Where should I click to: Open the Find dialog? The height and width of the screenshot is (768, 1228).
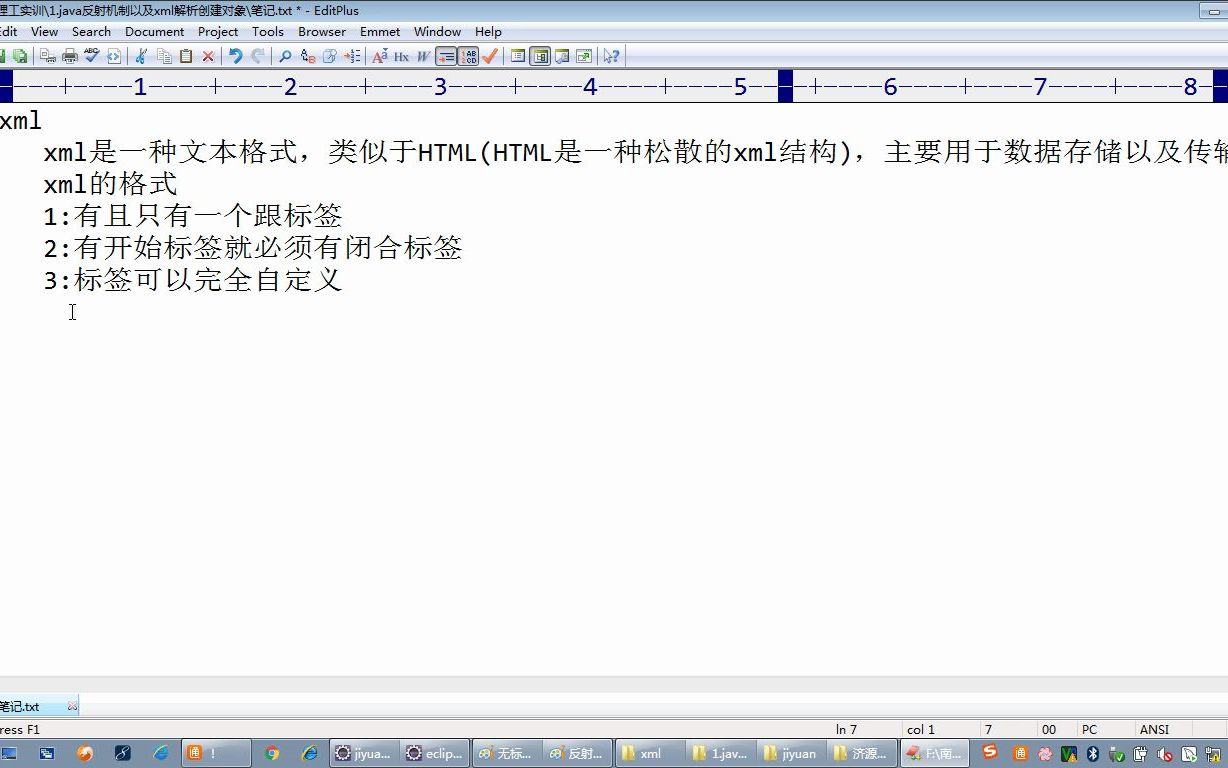coord(283,56)
